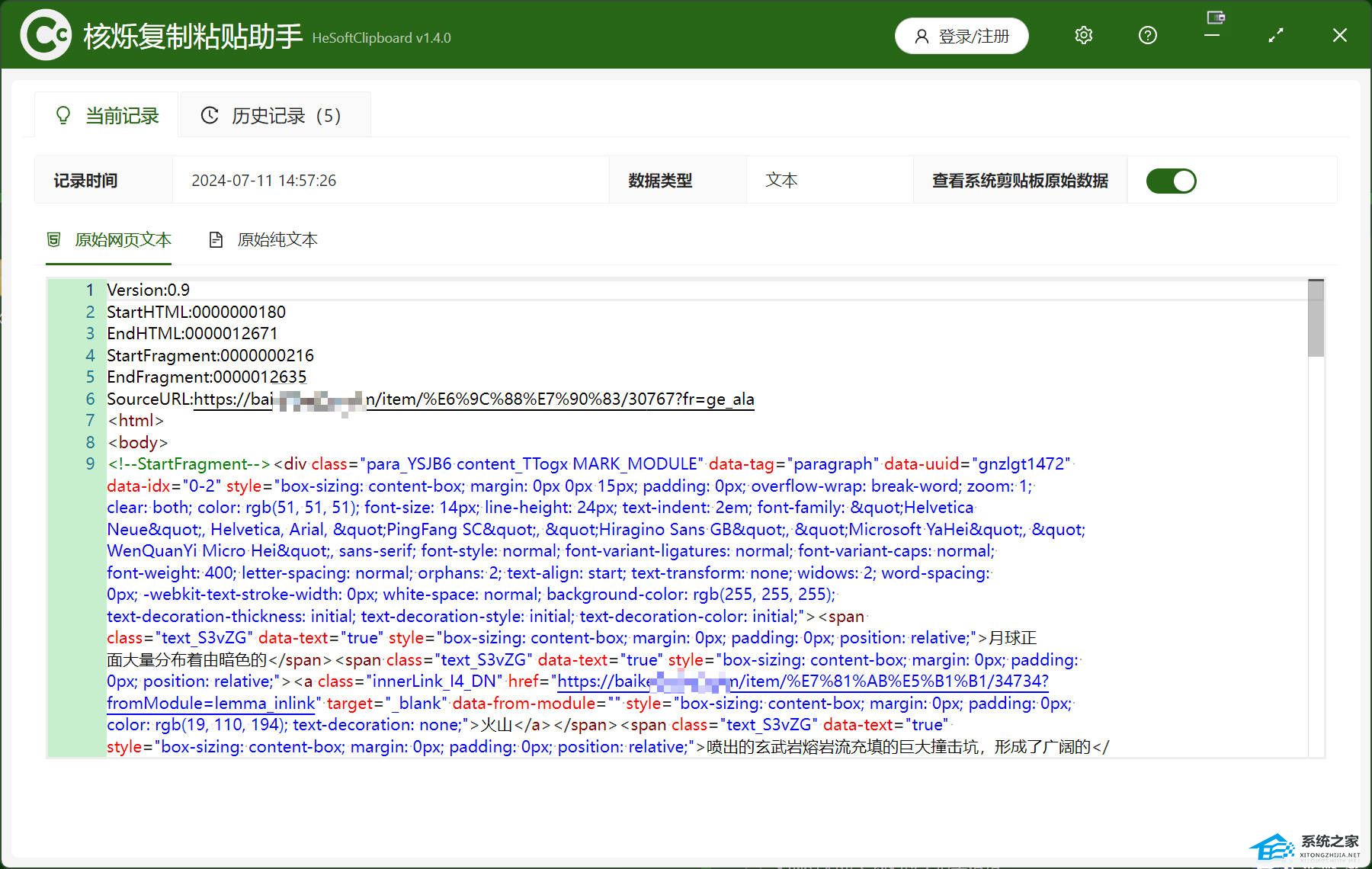The height and width of the screenshot is (869, 1372).
Task: Click the vertical scrollbar thumb in code view
Action: [1316, 318]
